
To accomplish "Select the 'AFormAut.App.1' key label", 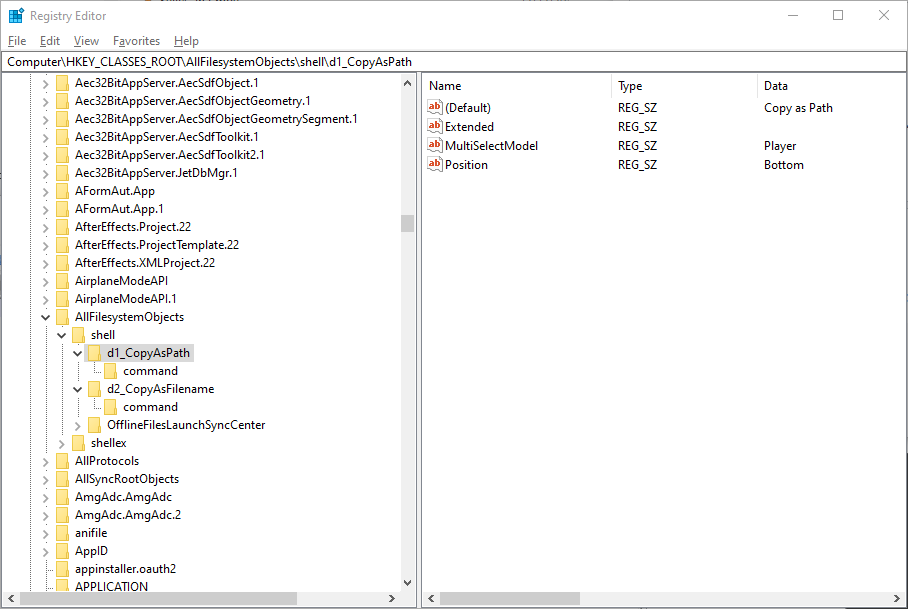I will 119,209.
